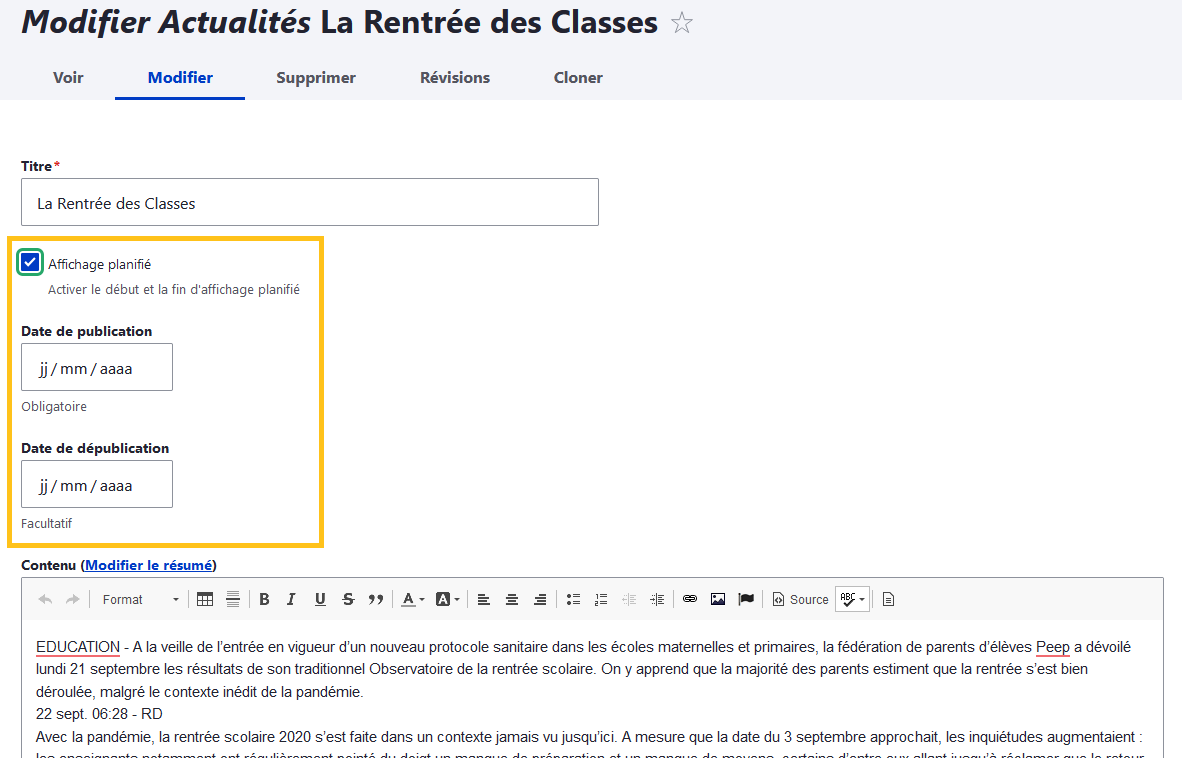Viewport: 1182px width, 758px height.
Task: Star this page as favorite
Action: point(682,24)
